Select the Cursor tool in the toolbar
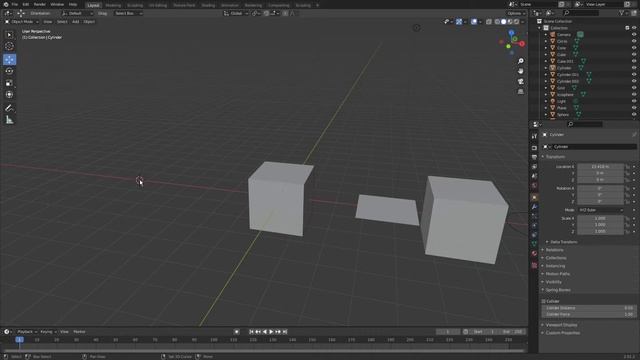The width and height of the screenshot is (640, 360). [x=9, y=46]
